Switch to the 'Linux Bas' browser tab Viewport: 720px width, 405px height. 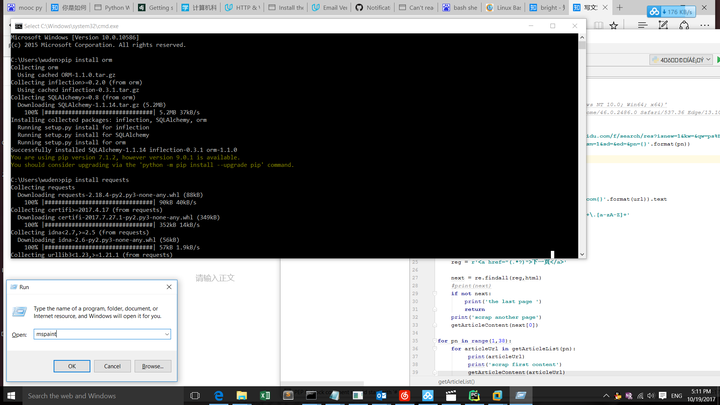[504, 7]
